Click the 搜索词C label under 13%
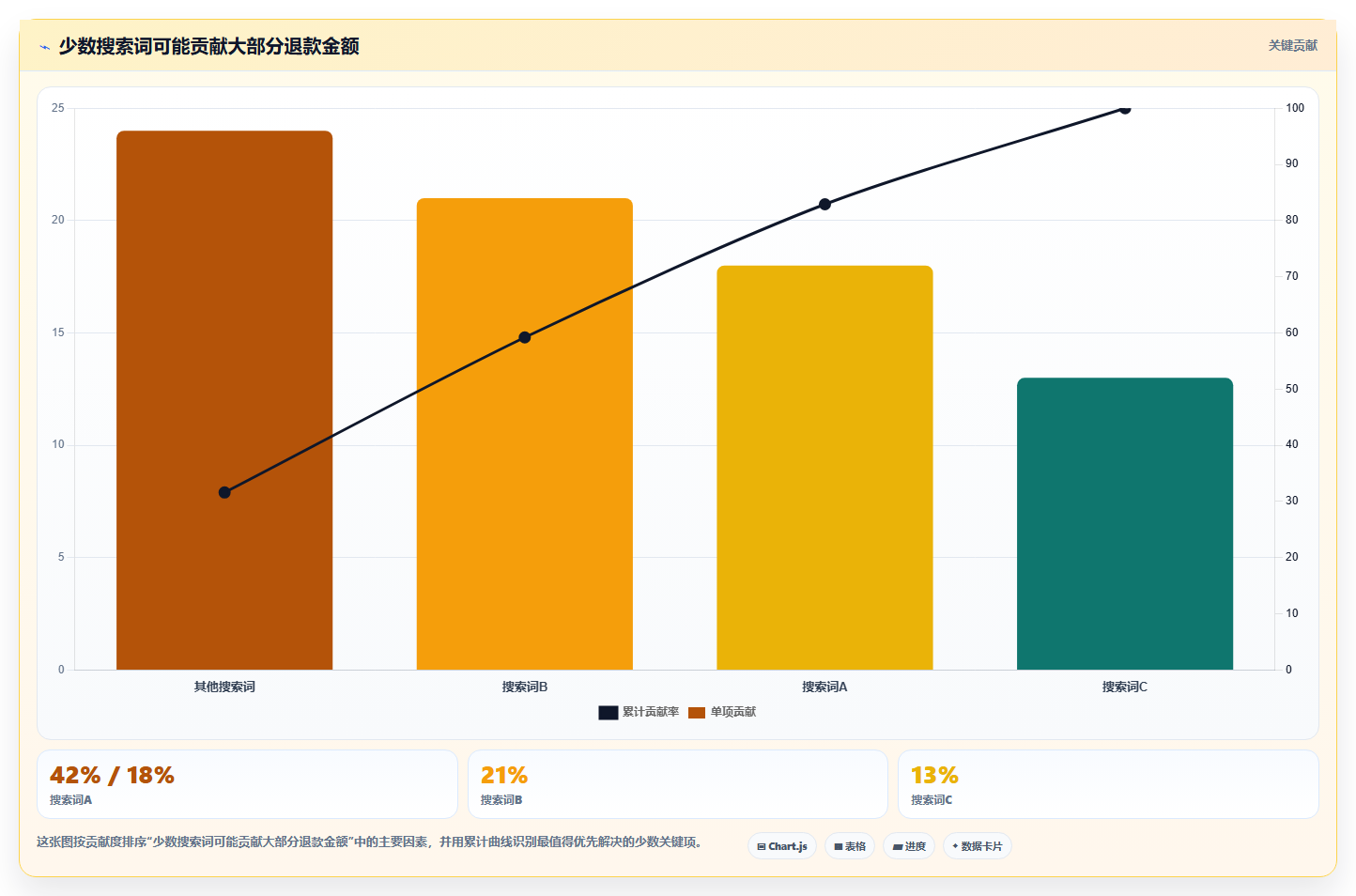 (932, 800)
